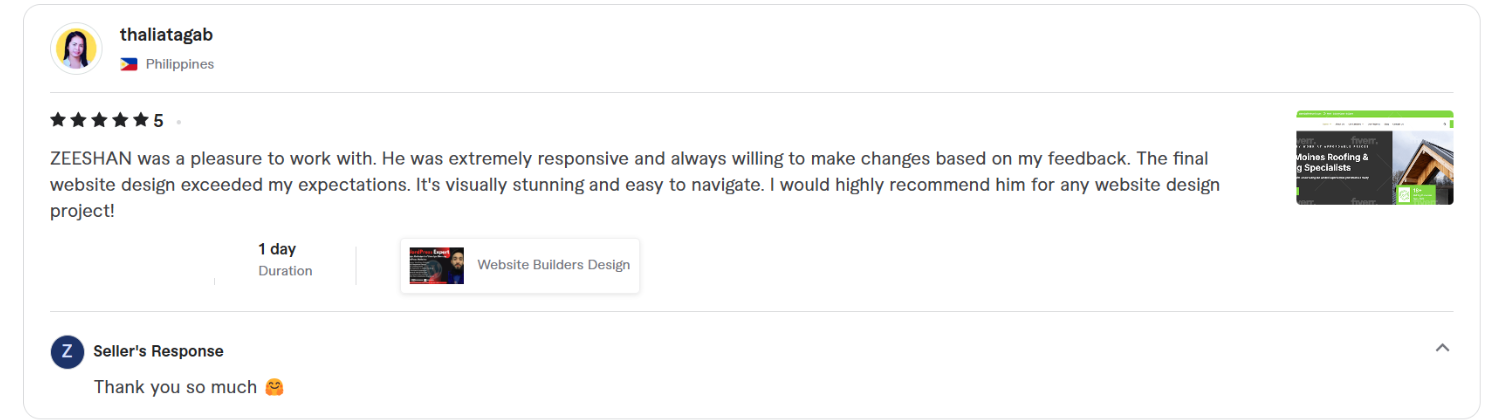Click the middle star of the rating
1500x420 pixels.
(99, 120)
